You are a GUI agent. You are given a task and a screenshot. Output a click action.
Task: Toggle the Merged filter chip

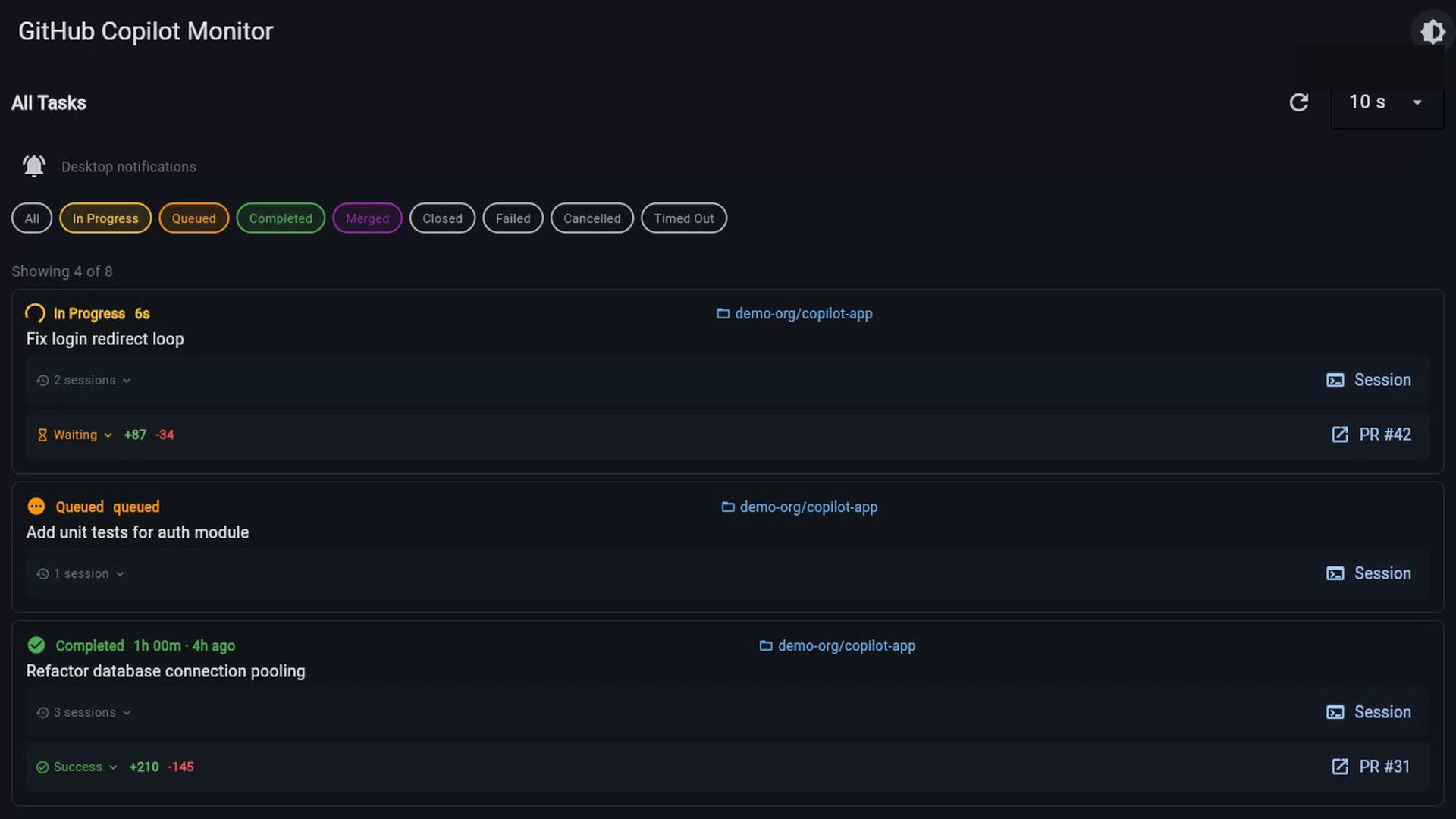(367, 218)
